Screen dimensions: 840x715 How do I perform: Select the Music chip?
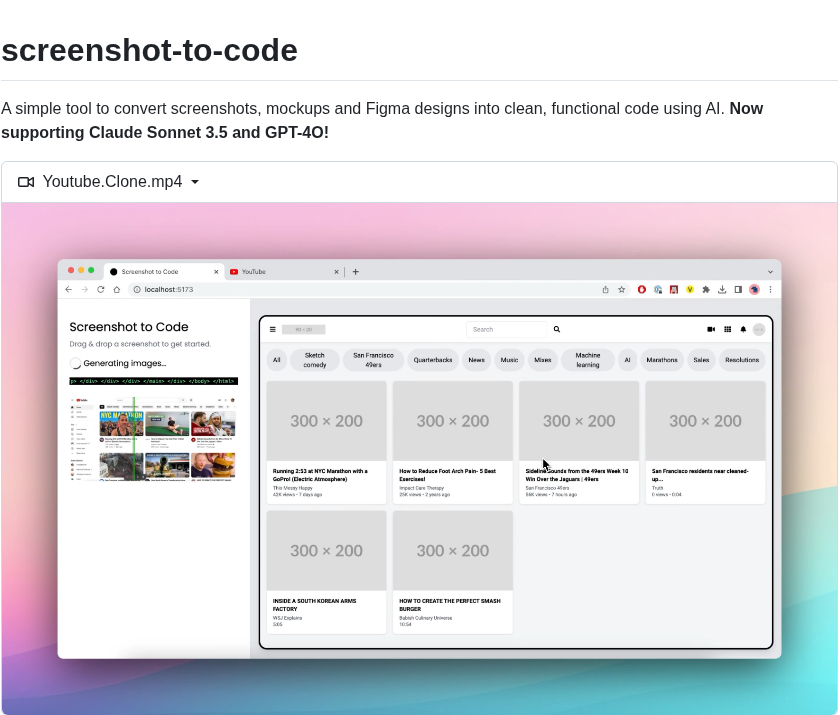click(509, 360)
